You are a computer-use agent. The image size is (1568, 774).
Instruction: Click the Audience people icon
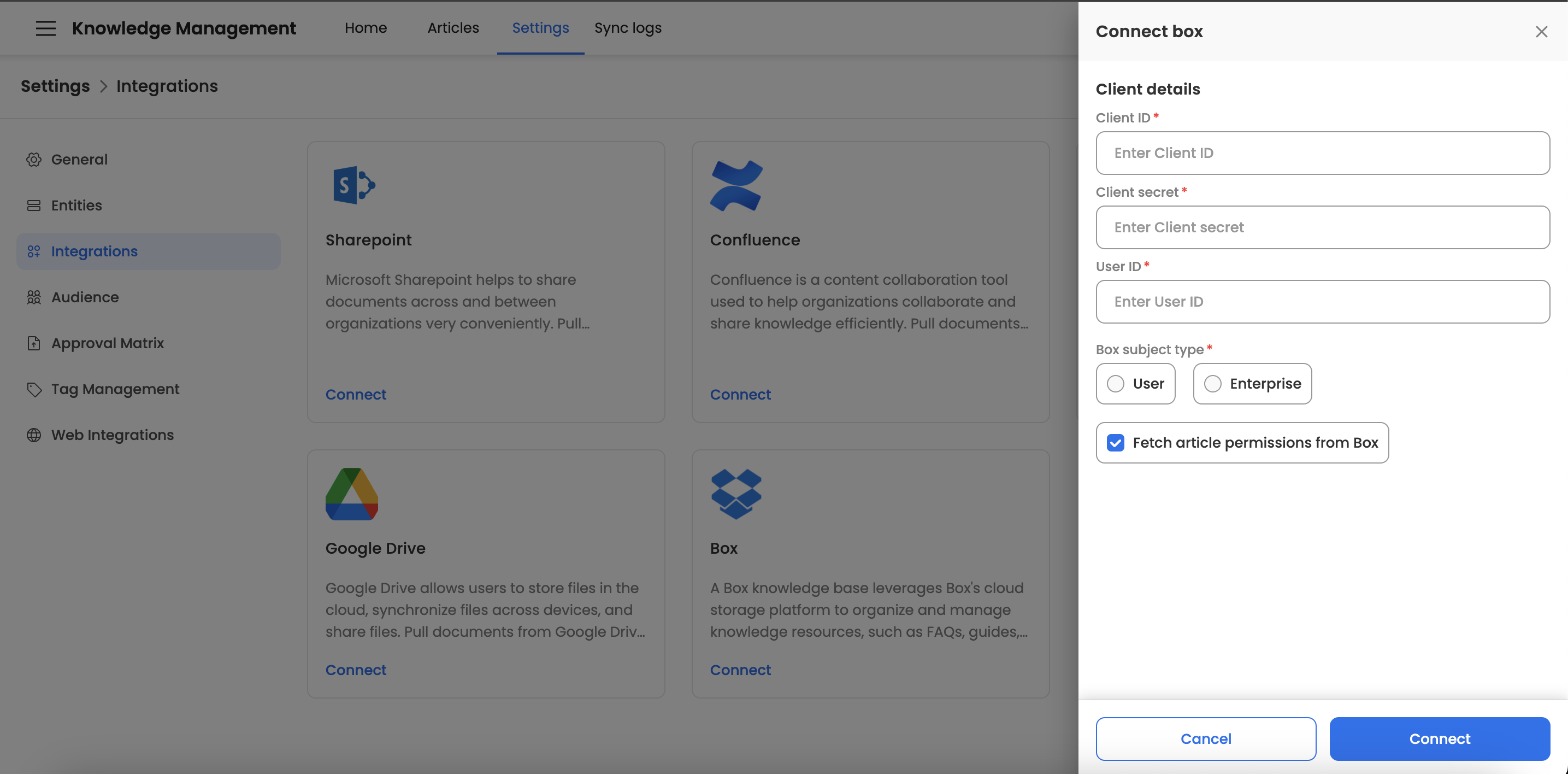click(x=34, y=297)
